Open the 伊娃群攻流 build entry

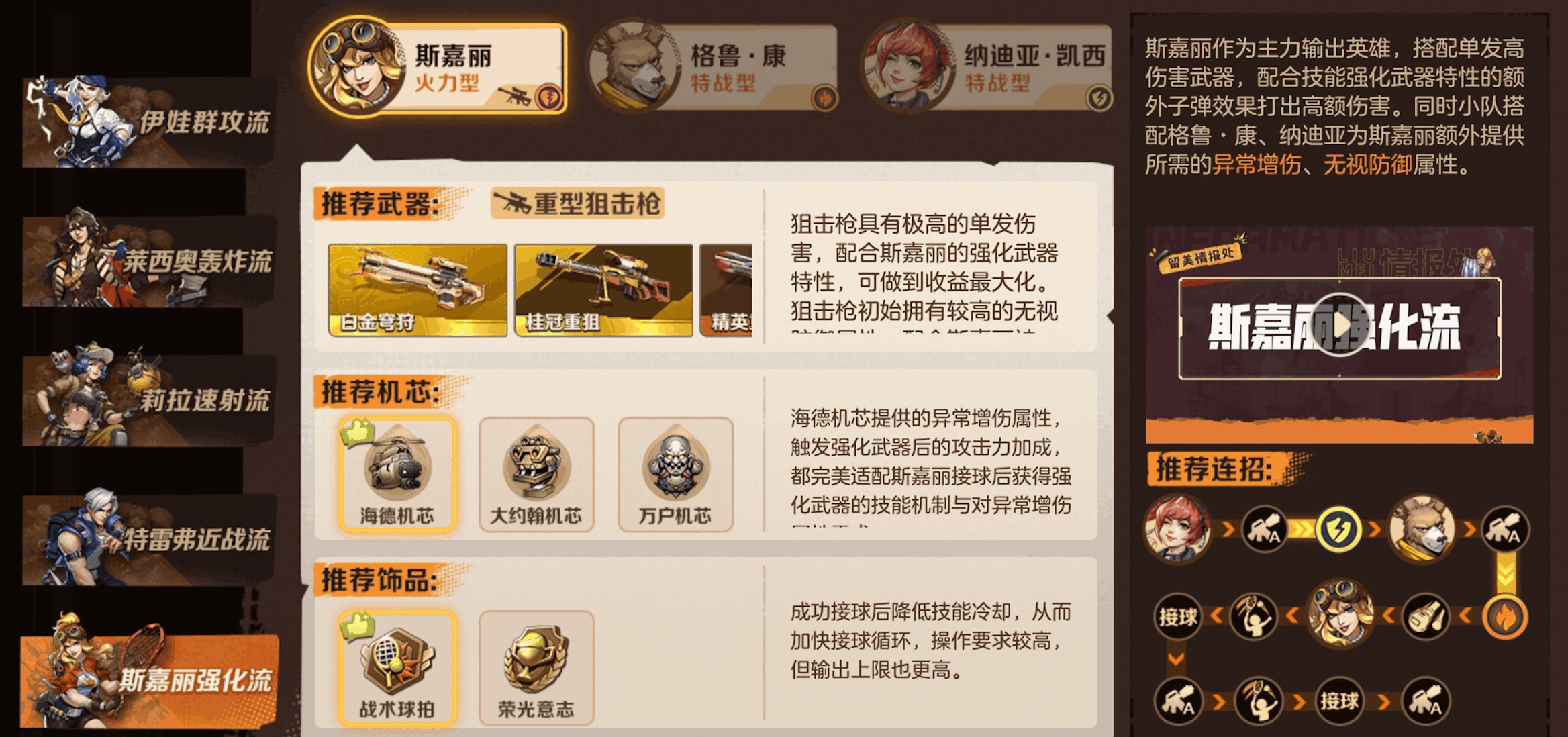[149, 121]
